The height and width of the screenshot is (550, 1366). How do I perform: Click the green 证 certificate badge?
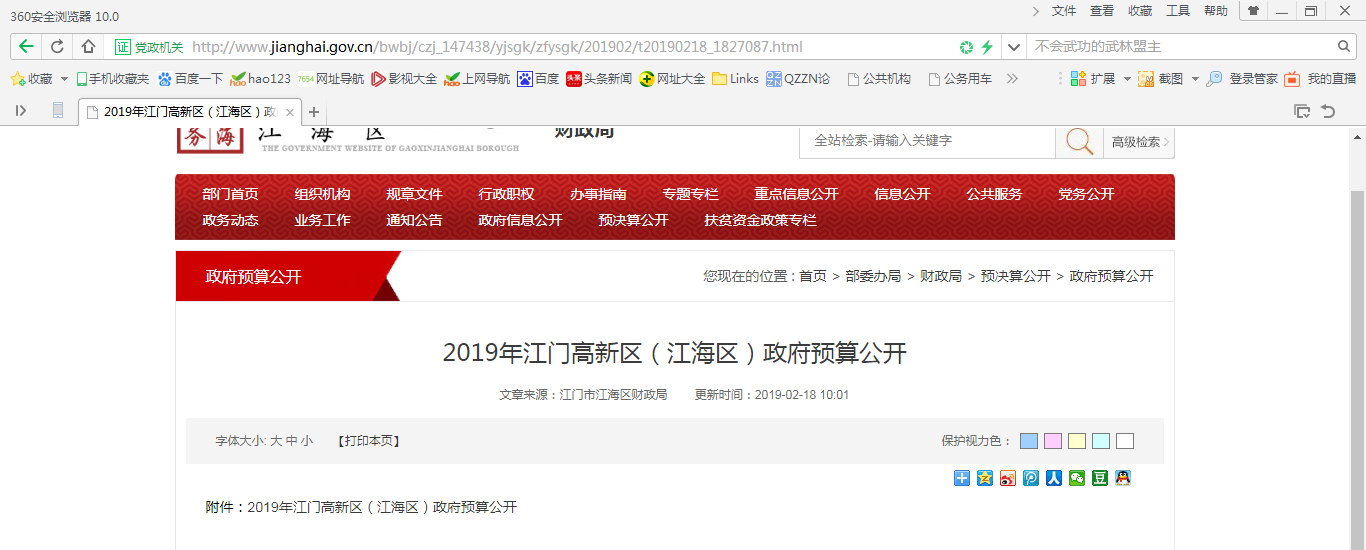tap(123, 47)
